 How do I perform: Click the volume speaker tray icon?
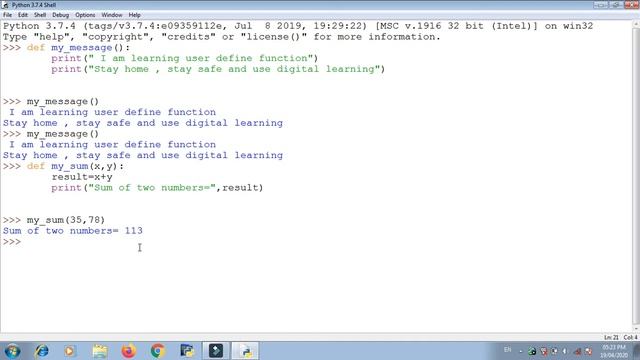click(565, 351)
